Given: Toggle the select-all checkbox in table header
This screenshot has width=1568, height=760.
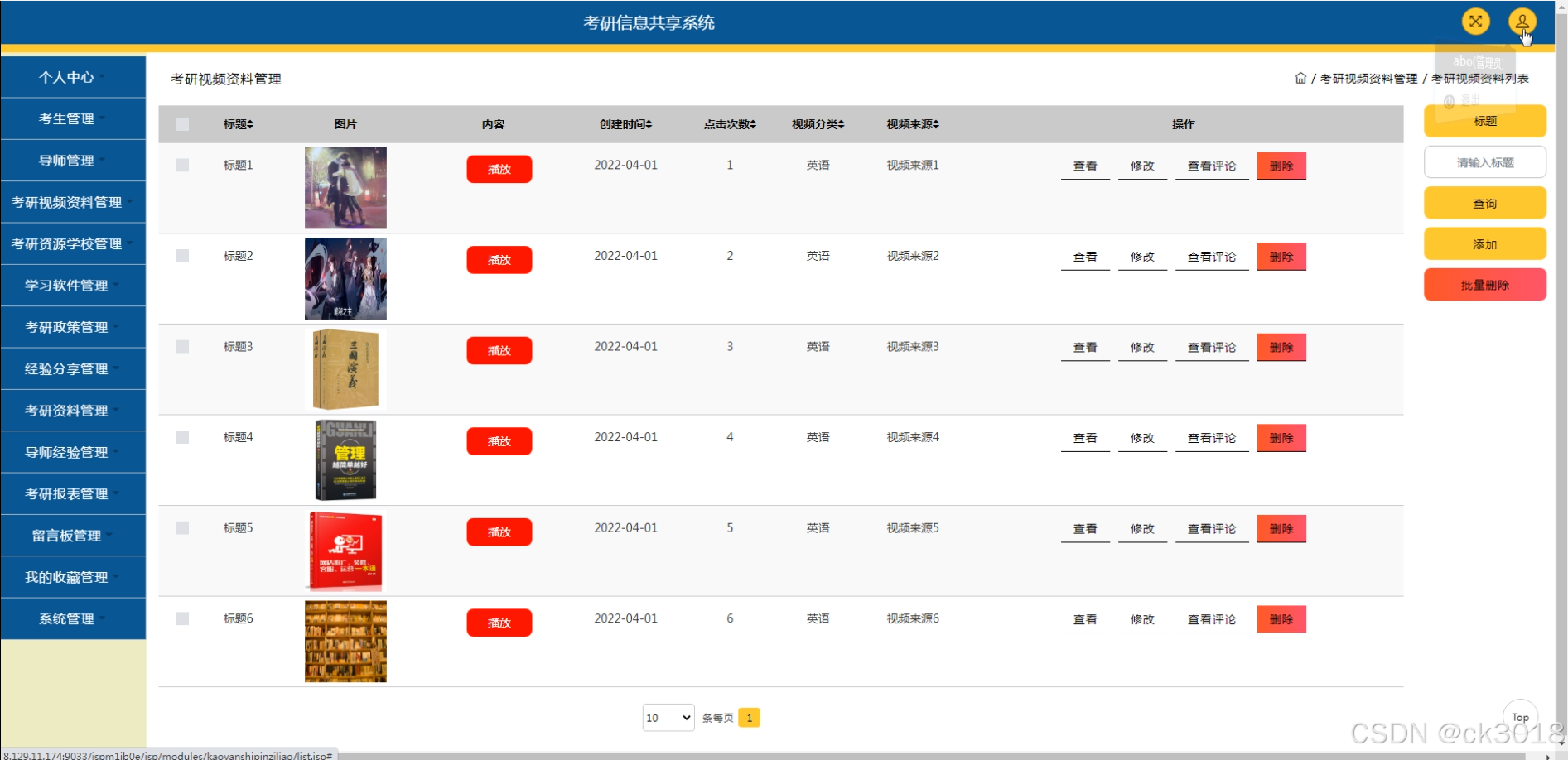Looking at the screenshot, I should pyautogui.click(x=182, y=124).
